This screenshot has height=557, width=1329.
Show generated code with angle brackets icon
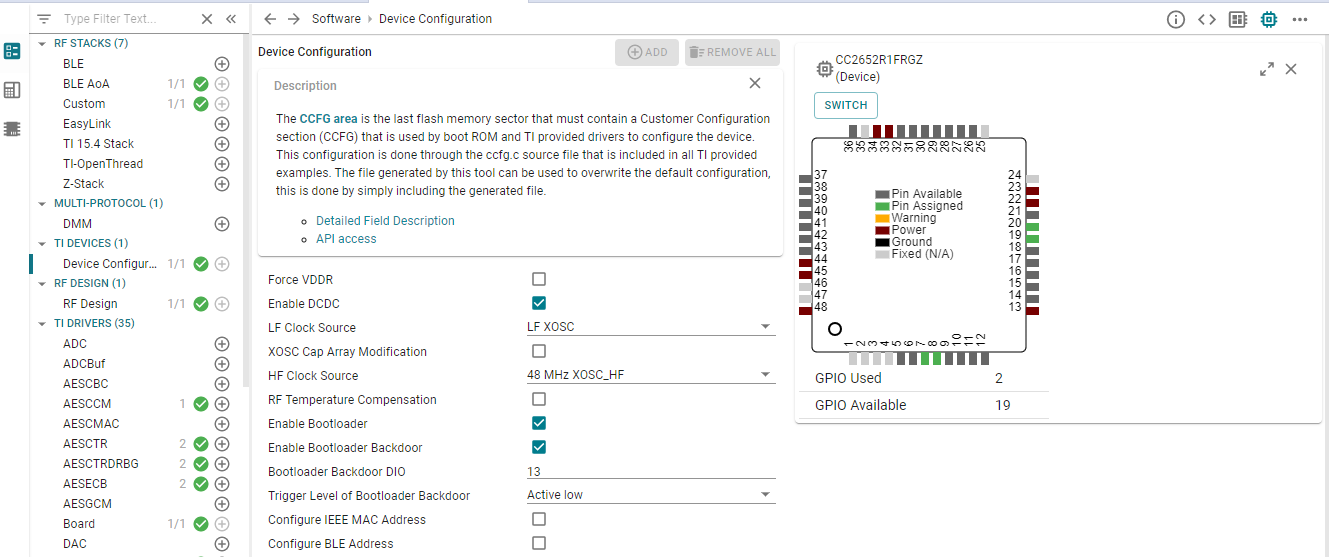[x=1207, y=19]
